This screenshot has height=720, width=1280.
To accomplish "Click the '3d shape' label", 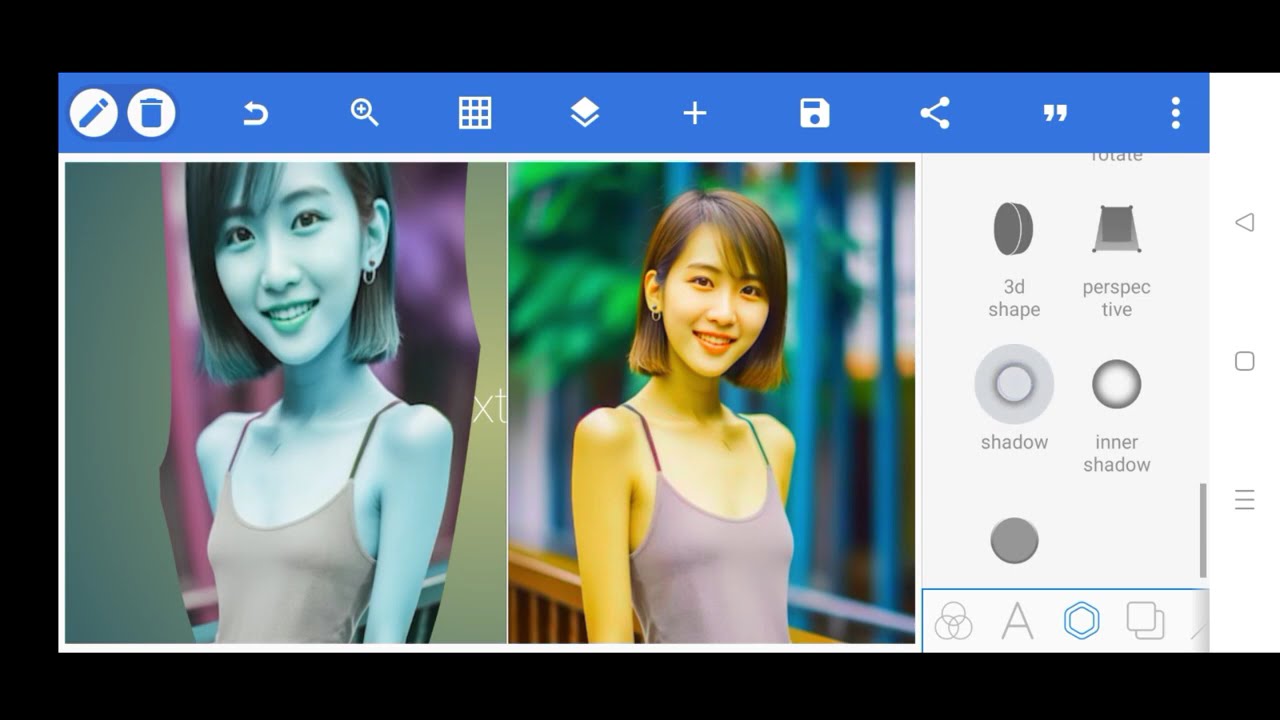I will (x=1014, y=298).
